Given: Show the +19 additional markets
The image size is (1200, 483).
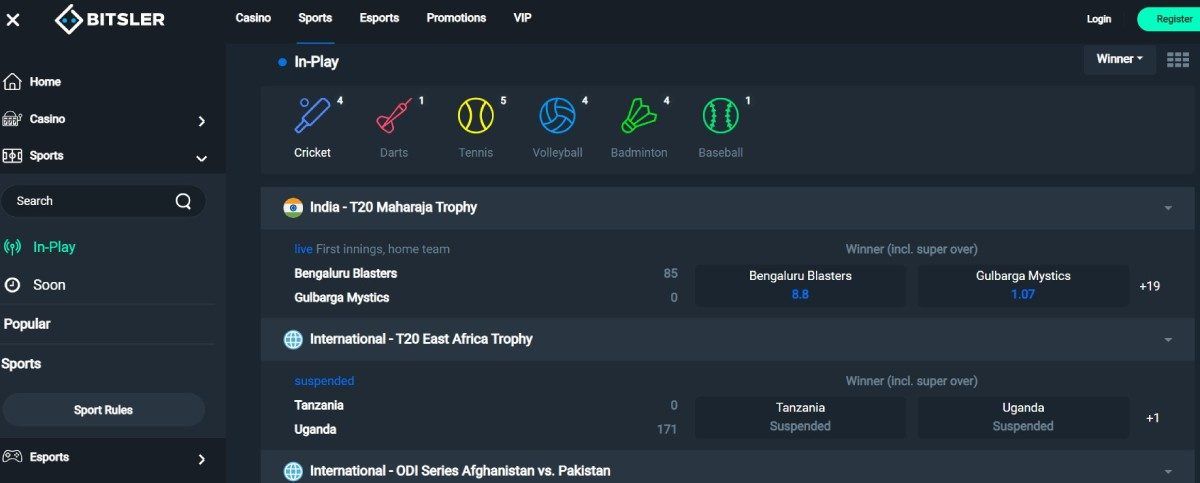Looking at the screenshot, I should [1149, 286].
